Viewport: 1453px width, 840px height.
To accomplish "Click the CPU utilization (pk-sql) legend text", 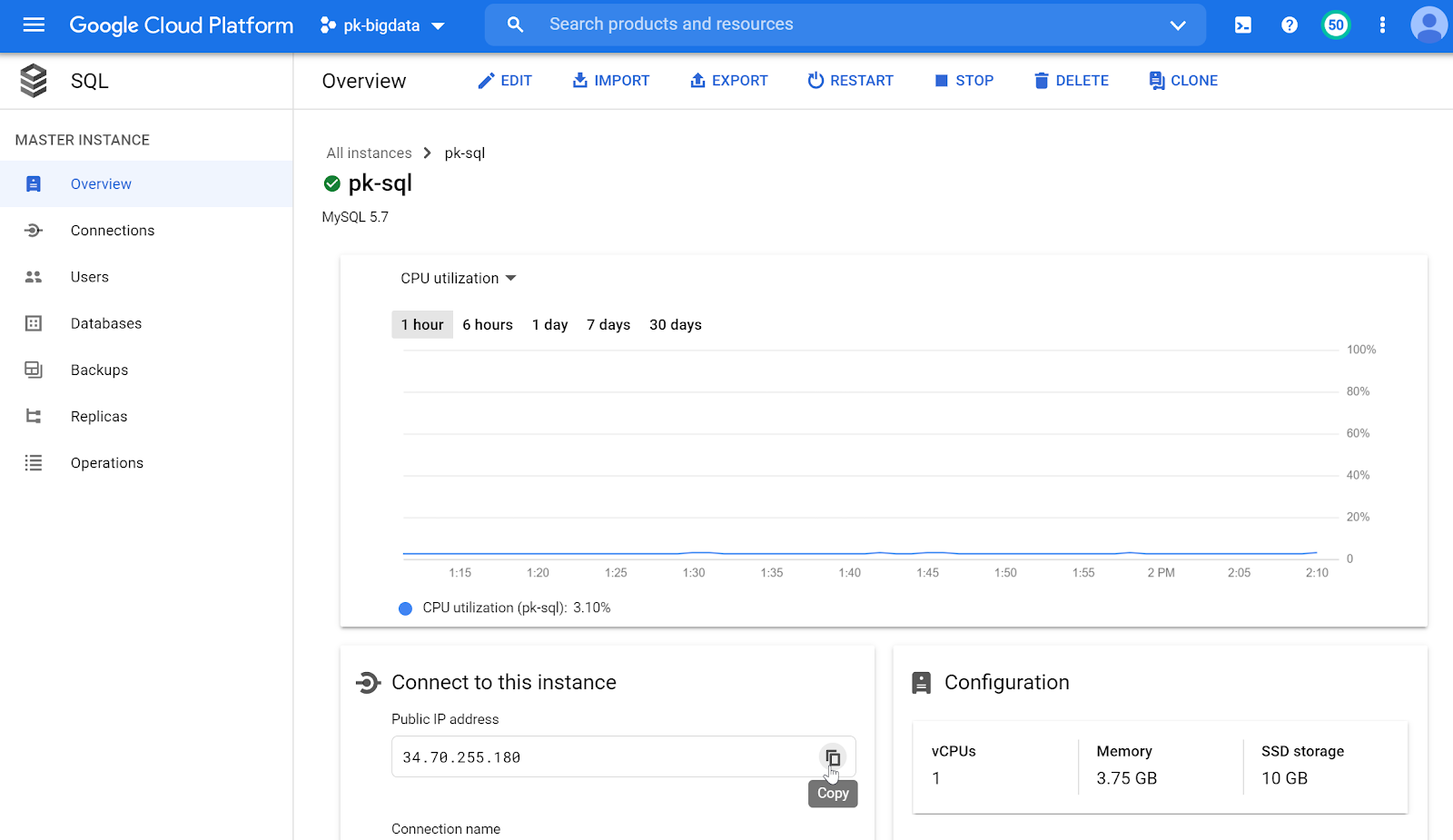I will (x=495, y=608).
